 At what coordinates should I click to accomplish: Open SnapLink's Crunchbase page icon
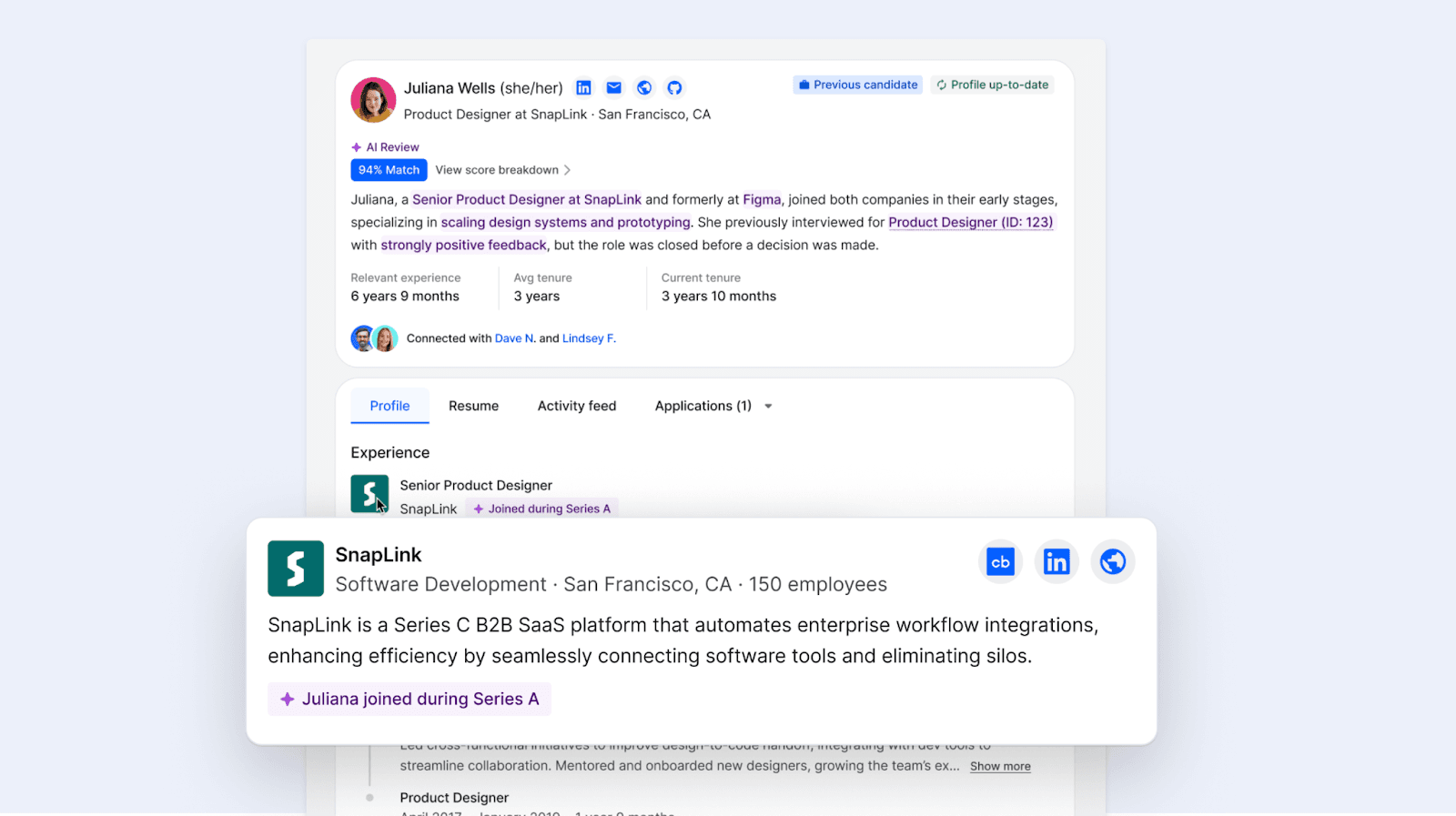1000,562
